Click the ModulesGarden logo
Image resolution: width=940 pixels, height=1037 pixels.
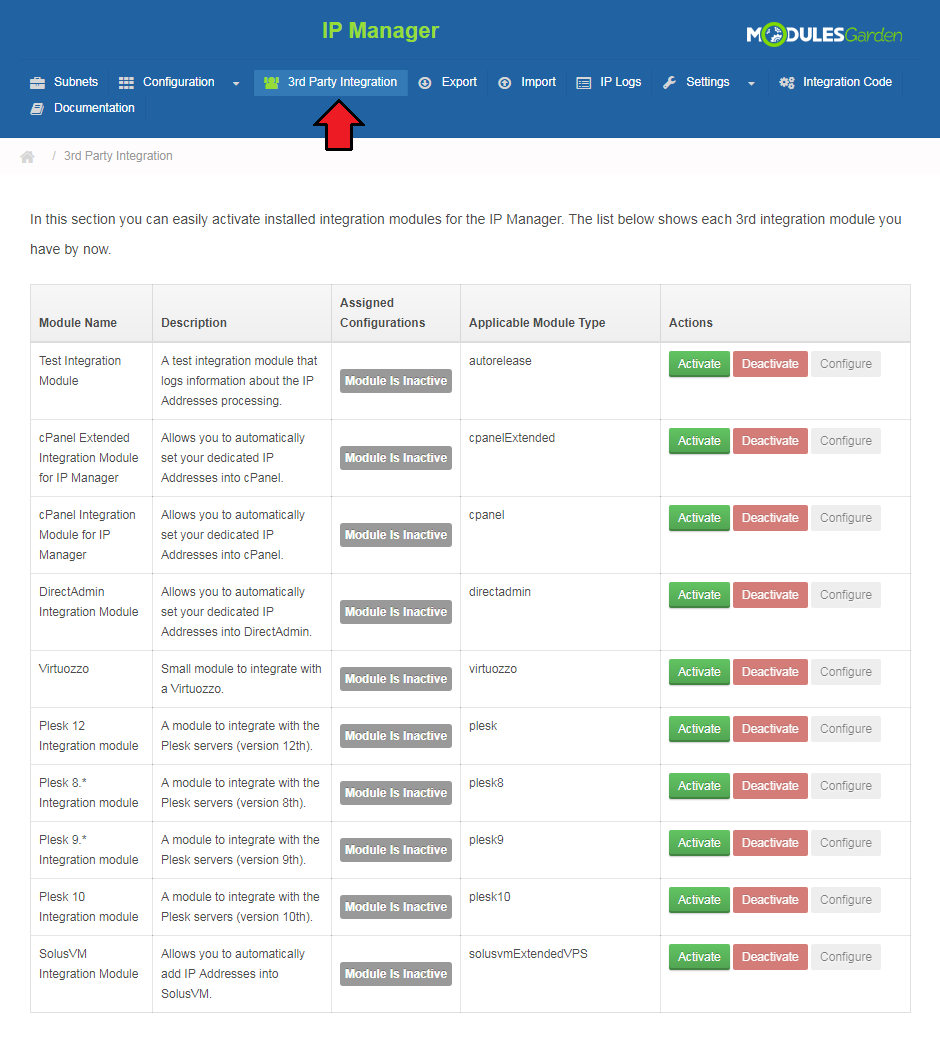click(x=824, y=34)
